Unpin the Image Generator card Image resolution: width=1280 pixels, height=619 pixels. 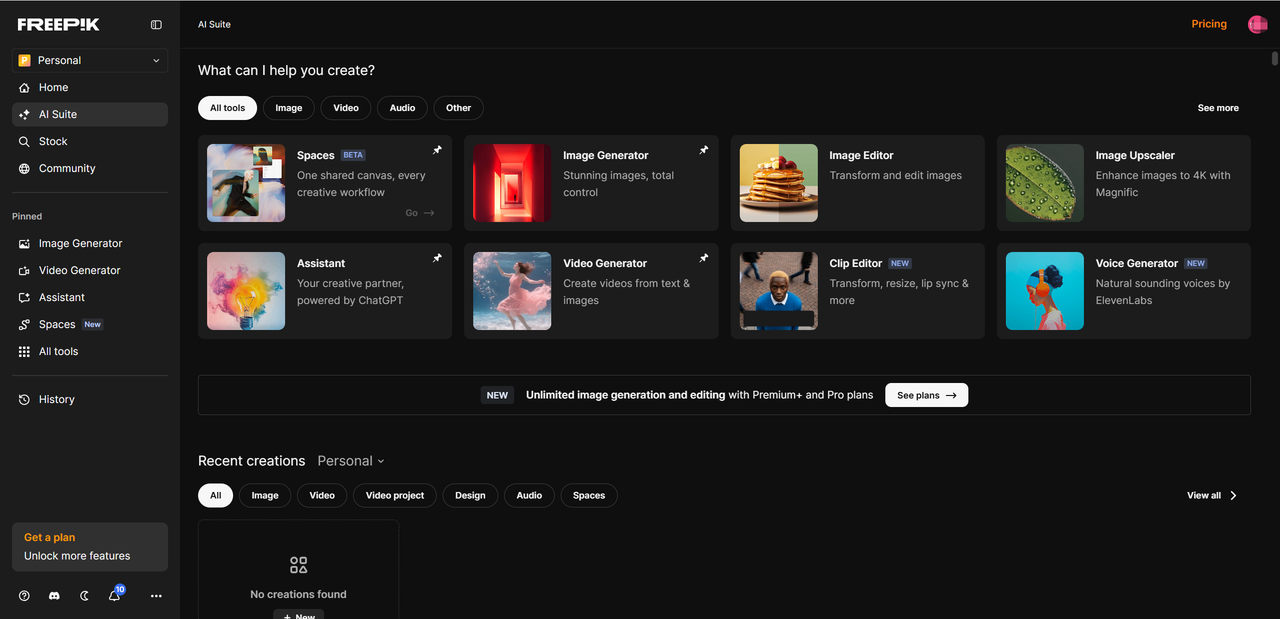click(703, 150)
